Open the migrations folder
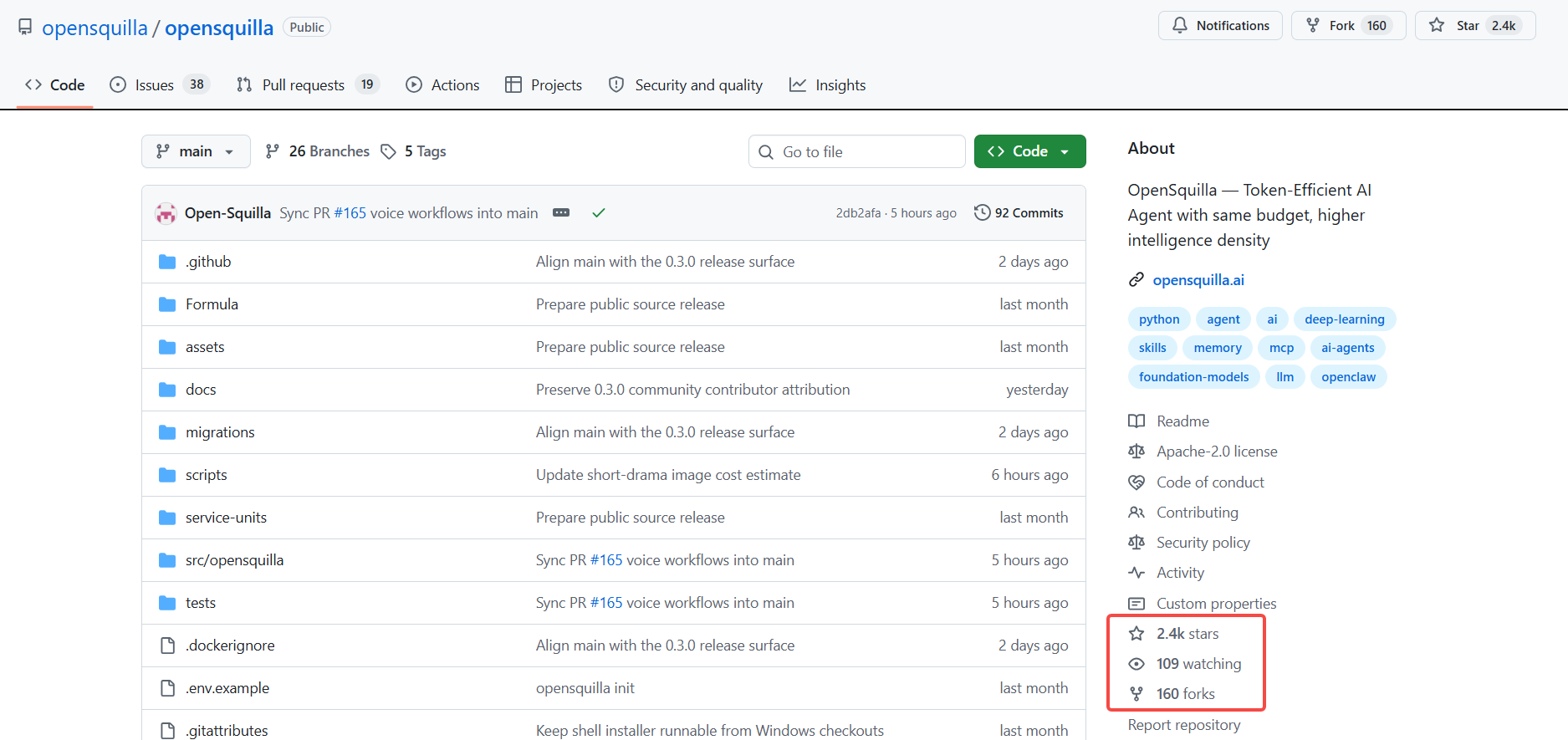1568x740 pixels. (220, 432)
